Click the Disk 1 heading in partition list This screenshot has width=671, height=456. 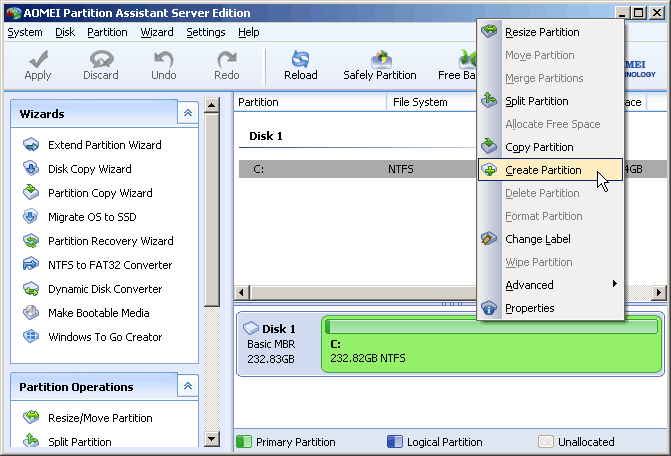tap(266, 136)
